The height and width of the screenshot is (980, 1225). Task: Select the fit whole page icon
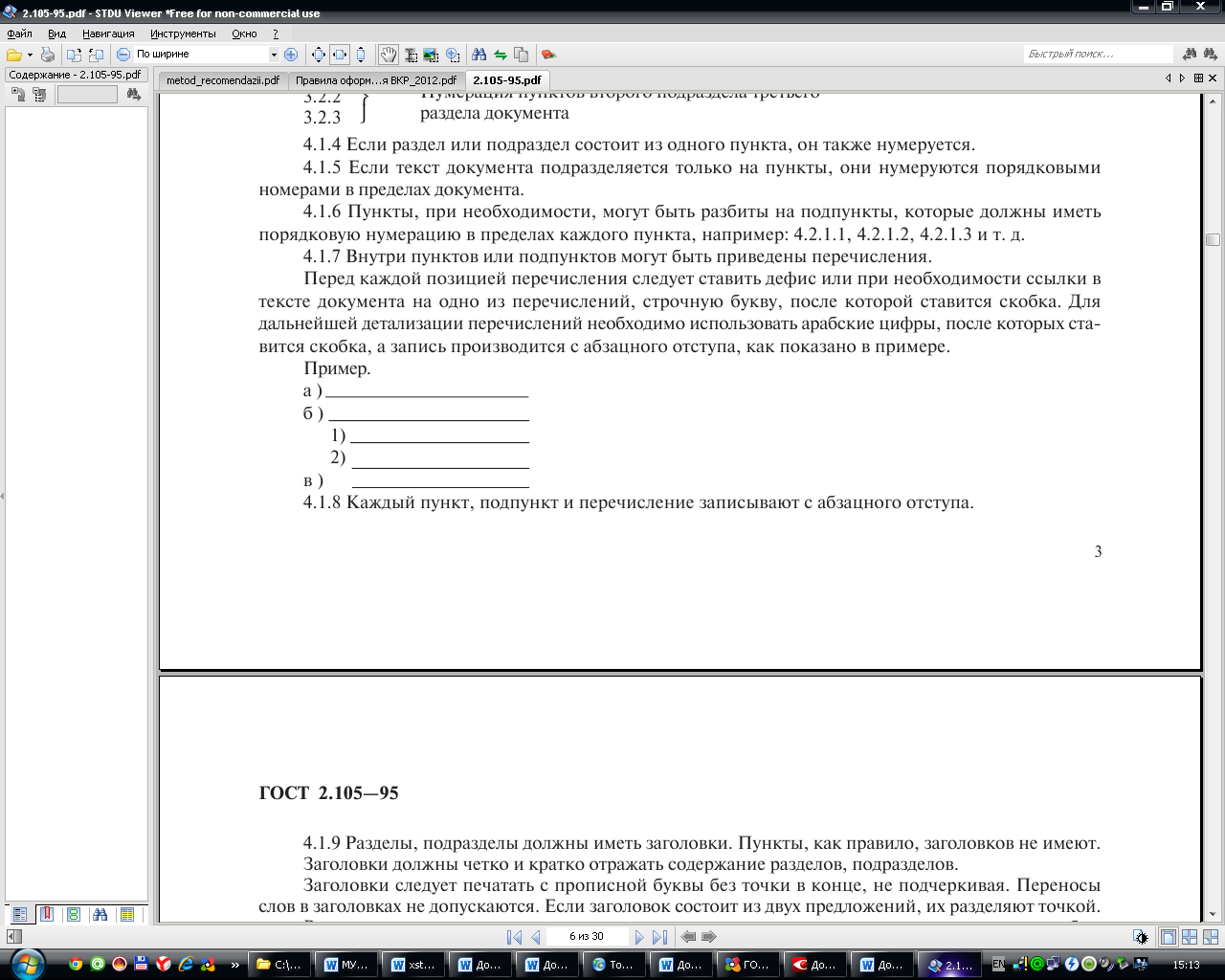(x=319, y=55)
